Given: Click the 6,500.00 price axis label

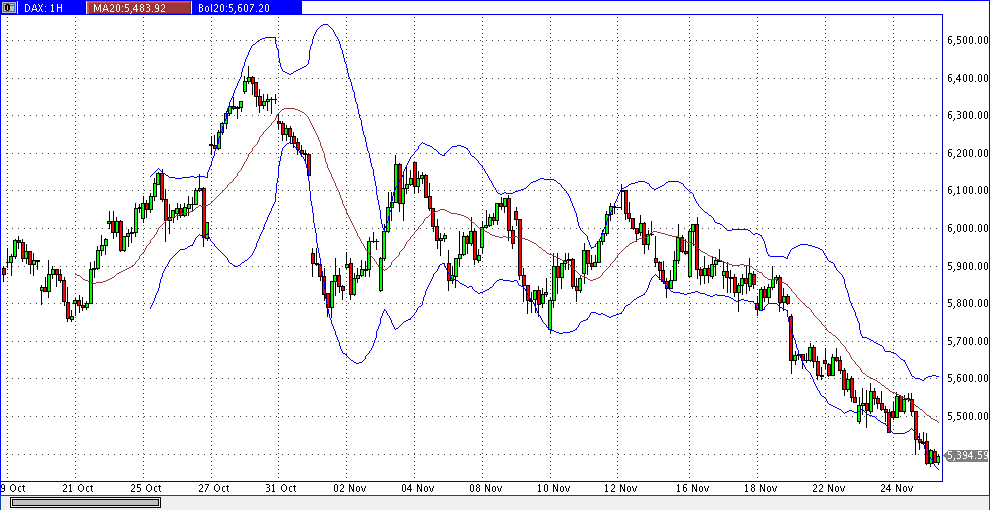Looking at the screenshot, I should click(x=967, y=40).
